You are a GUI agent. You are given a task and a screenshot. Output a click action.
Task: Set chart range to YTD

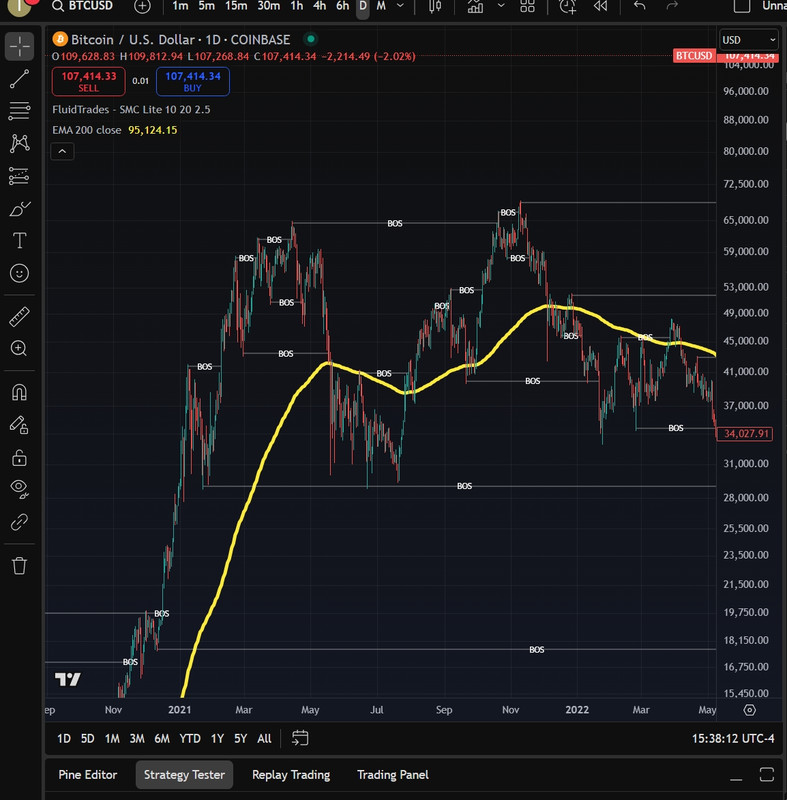[x=190, y=738]
